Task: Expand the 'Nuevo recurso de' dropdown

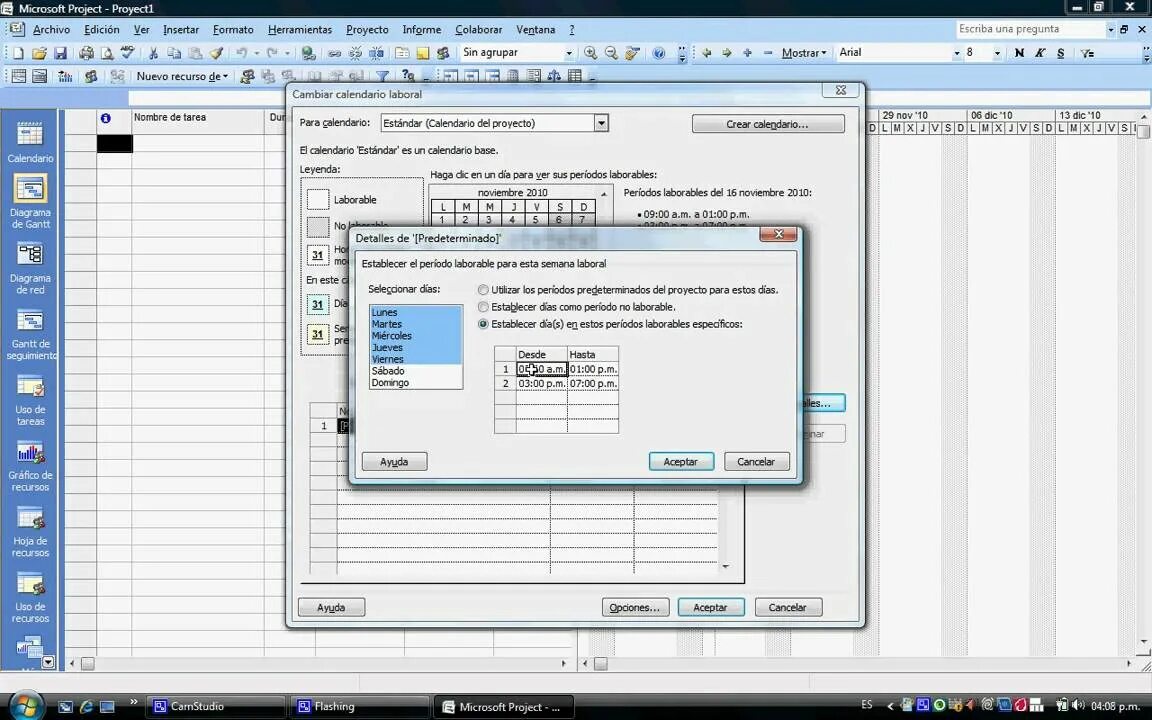Action: pyautogui.click(x=226, y=76)
